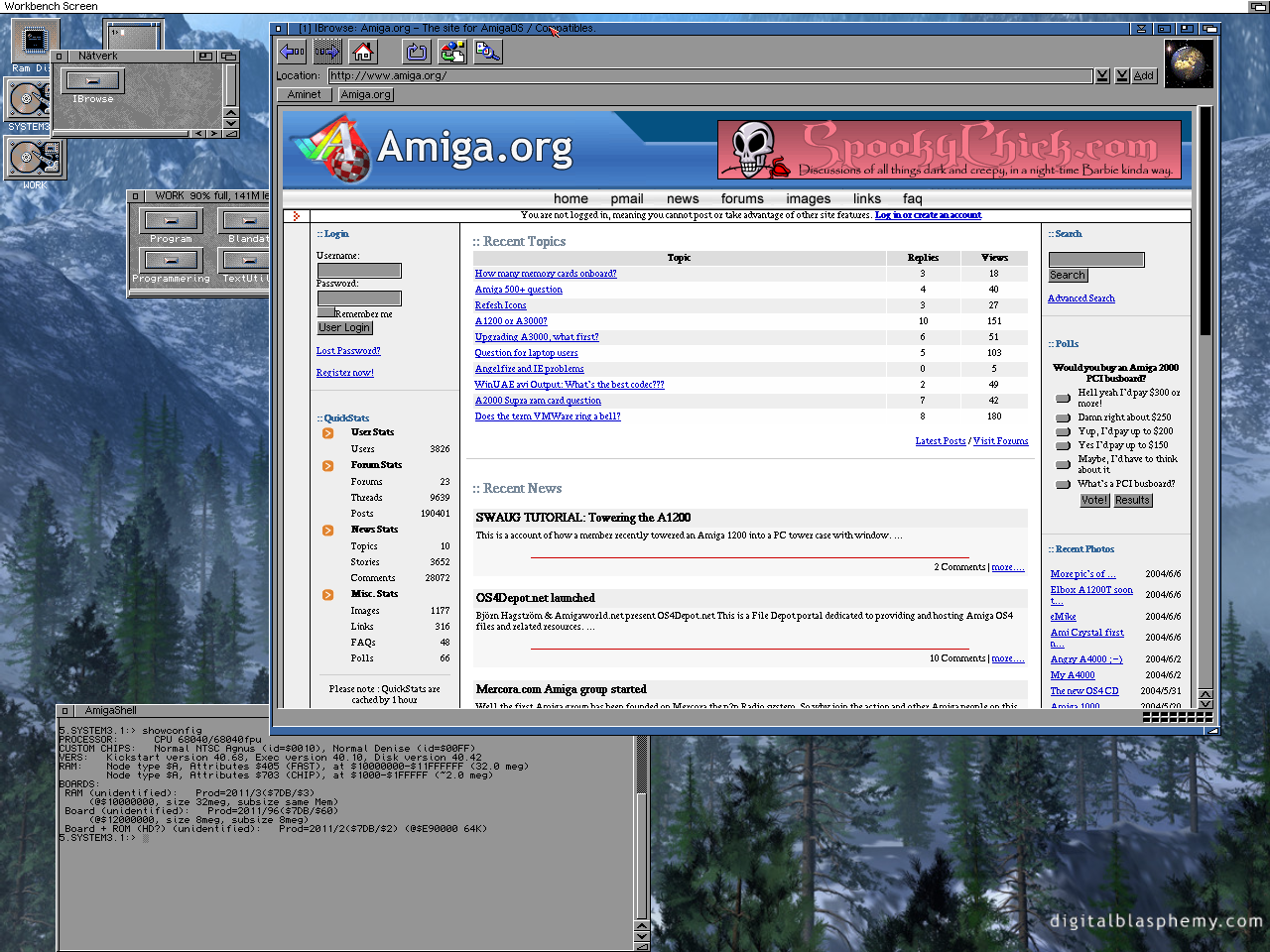The height and width of the screenshot is (952, 1270).
Task: Open the Find magnifier toolbar icon
Action: (488, 52)
